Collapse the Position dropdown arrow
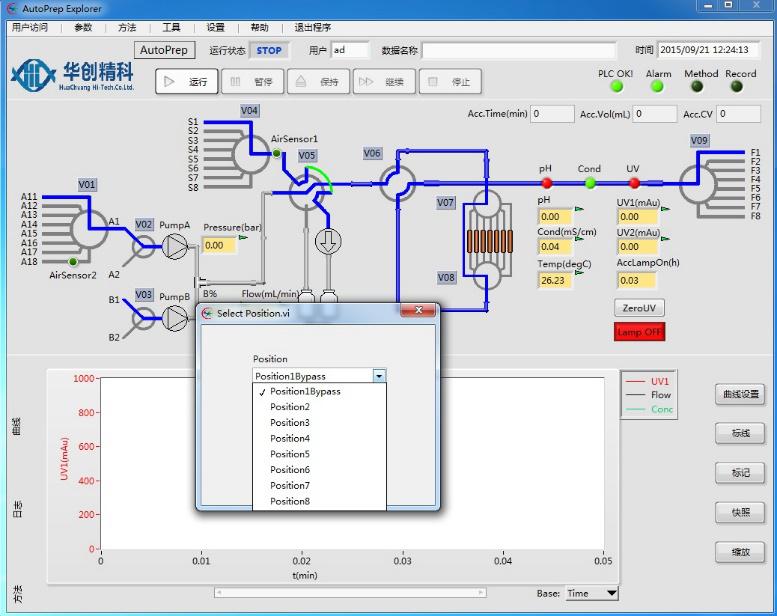Image resolution: width=777 pixels, height=616 pixels. (x=378, y=376)
